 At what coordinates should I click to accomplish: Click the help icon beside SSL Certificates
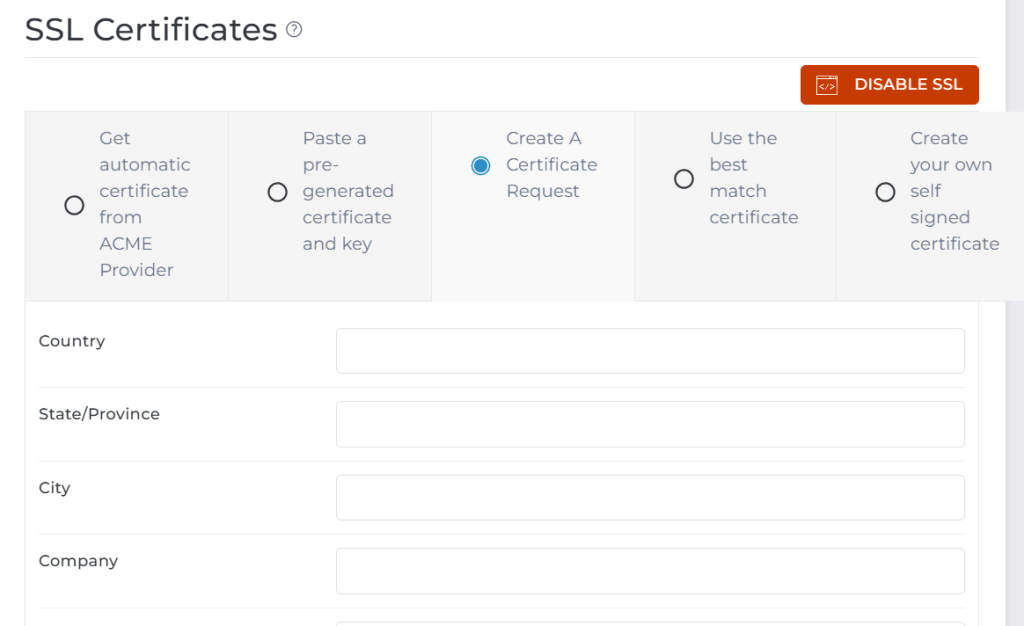coord(294,30)
